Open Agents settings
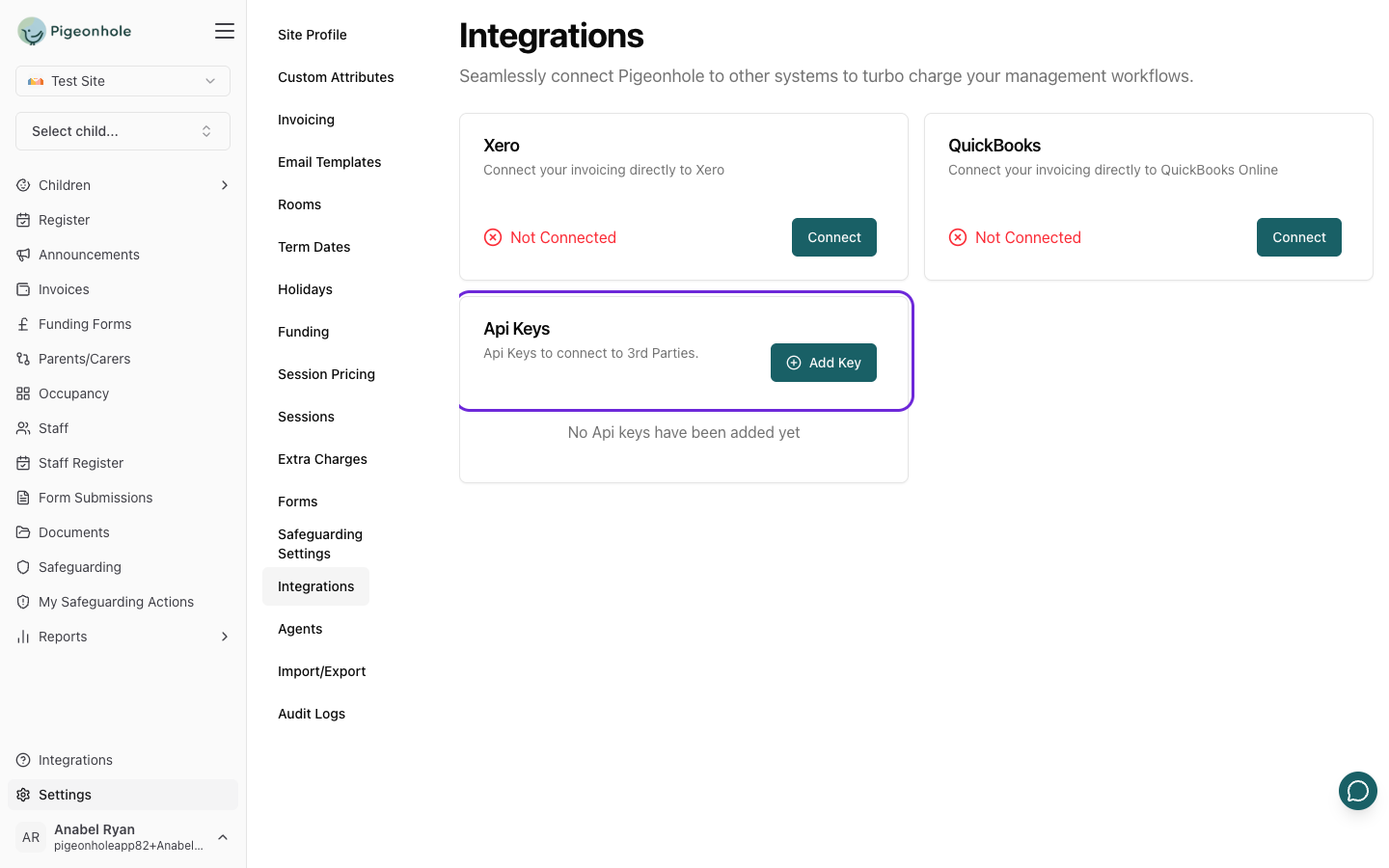The image size is (1389, 868). tap(300, 629)
